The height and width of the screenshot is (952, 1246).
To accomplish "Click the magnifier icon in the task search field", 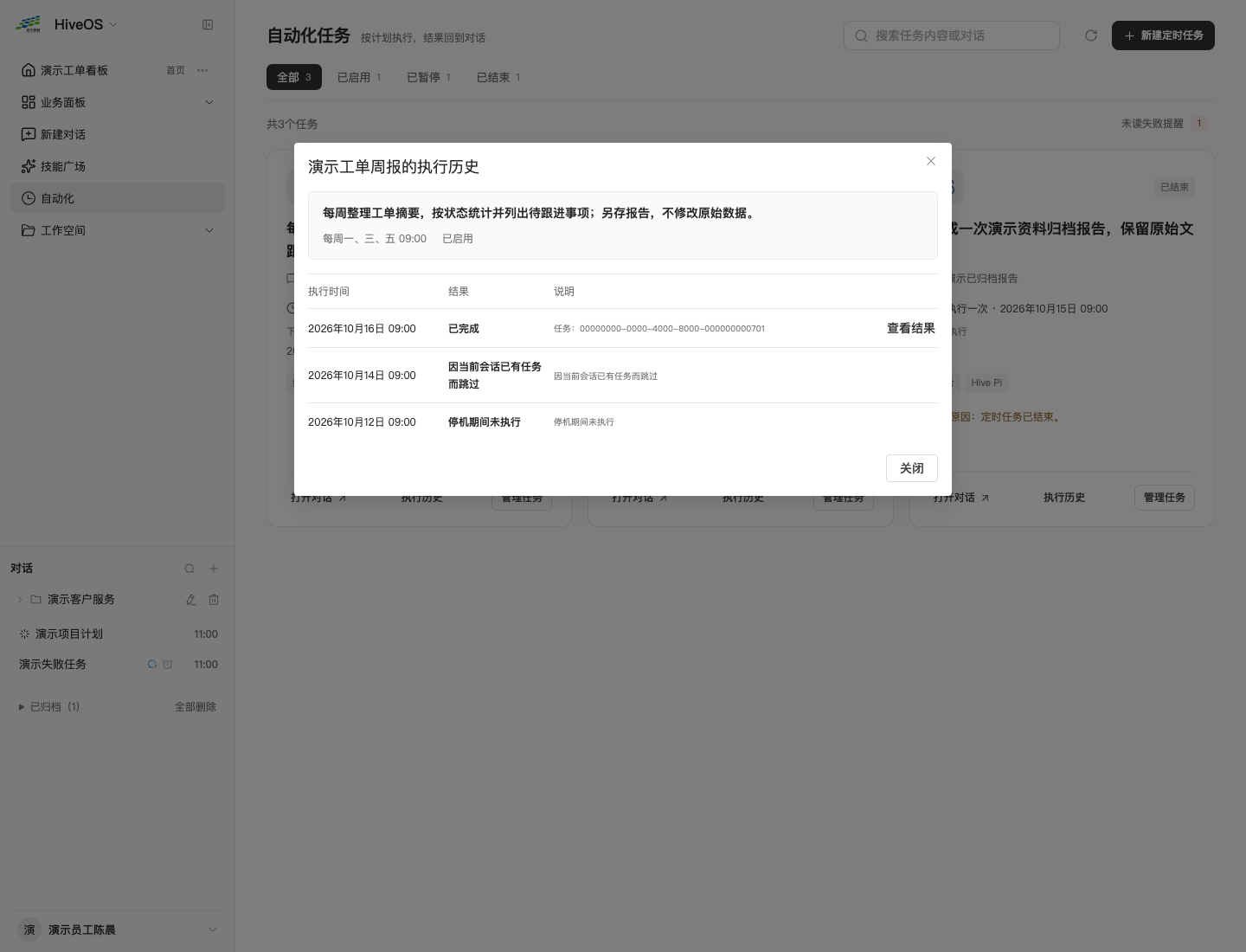I will point(861,35).
